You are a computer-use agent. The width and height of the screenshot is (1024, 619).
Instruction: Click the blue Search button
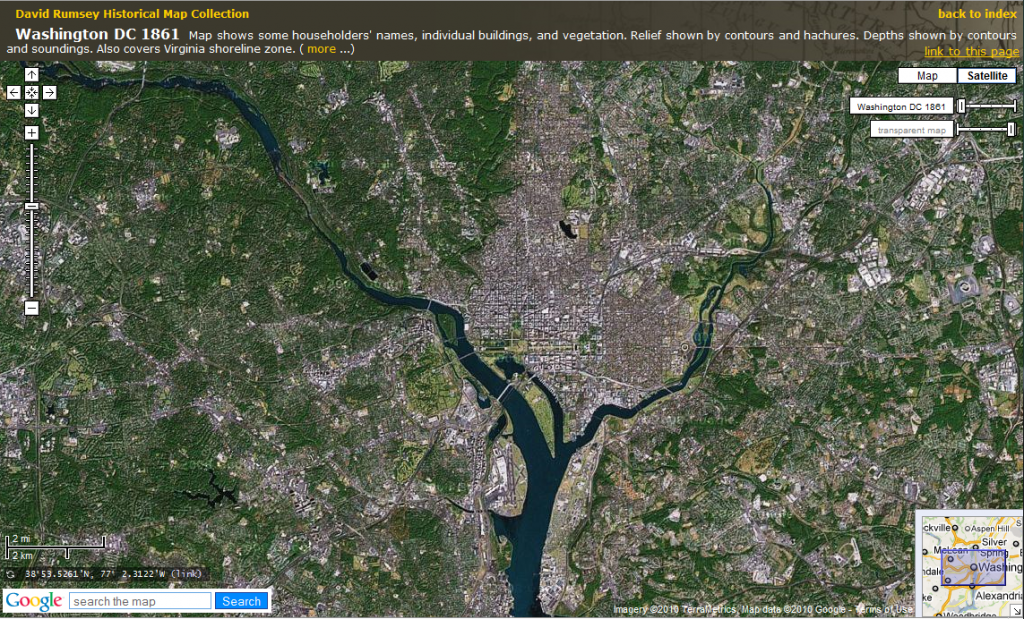pyautogui.click(x=242, y=601)
